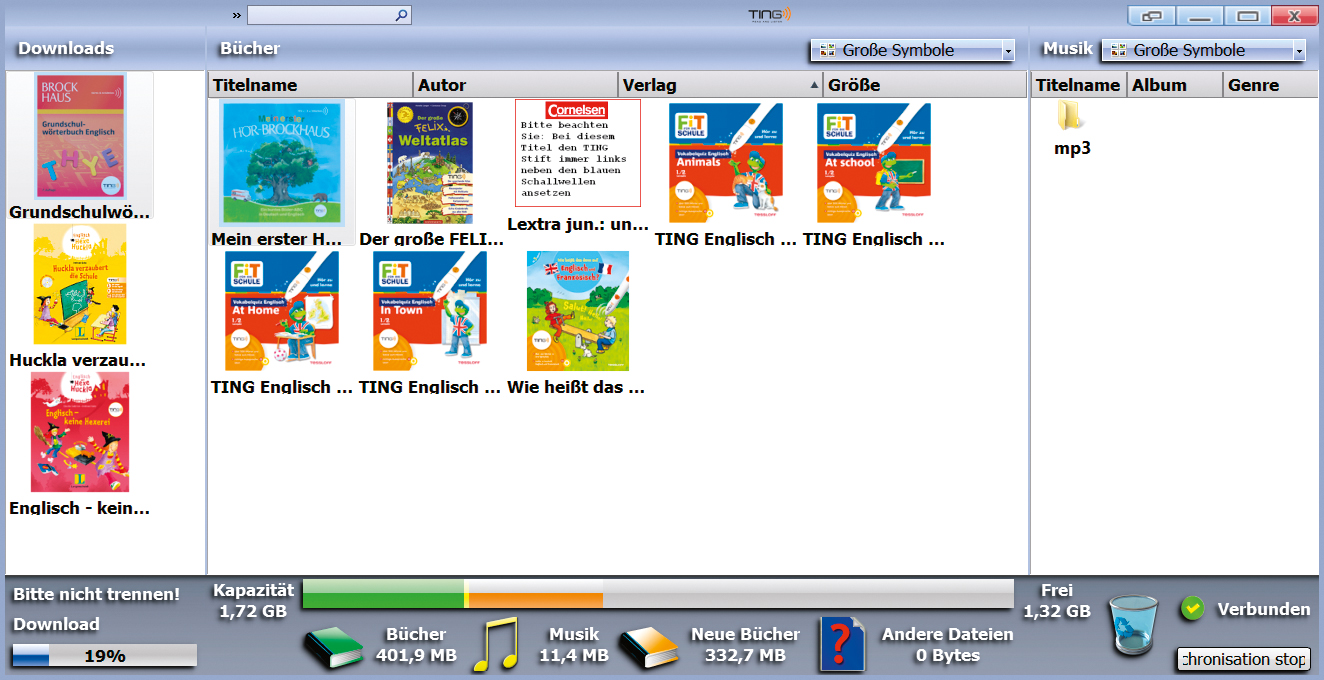Click the recycle bin trash icon
Screen dimensions: 1324x680
point(1134,625)
